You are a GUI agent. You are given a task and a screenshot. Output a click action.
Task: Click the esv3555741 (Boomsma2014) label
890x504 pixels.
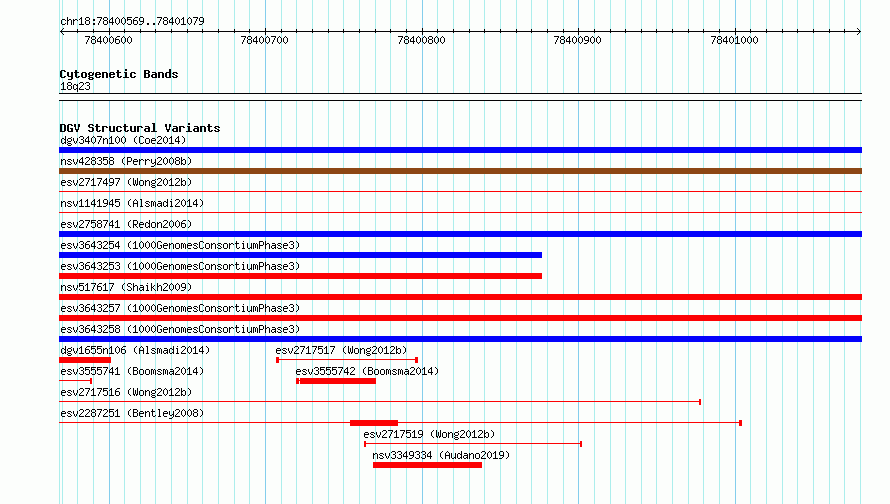click(x=132, y=371)
